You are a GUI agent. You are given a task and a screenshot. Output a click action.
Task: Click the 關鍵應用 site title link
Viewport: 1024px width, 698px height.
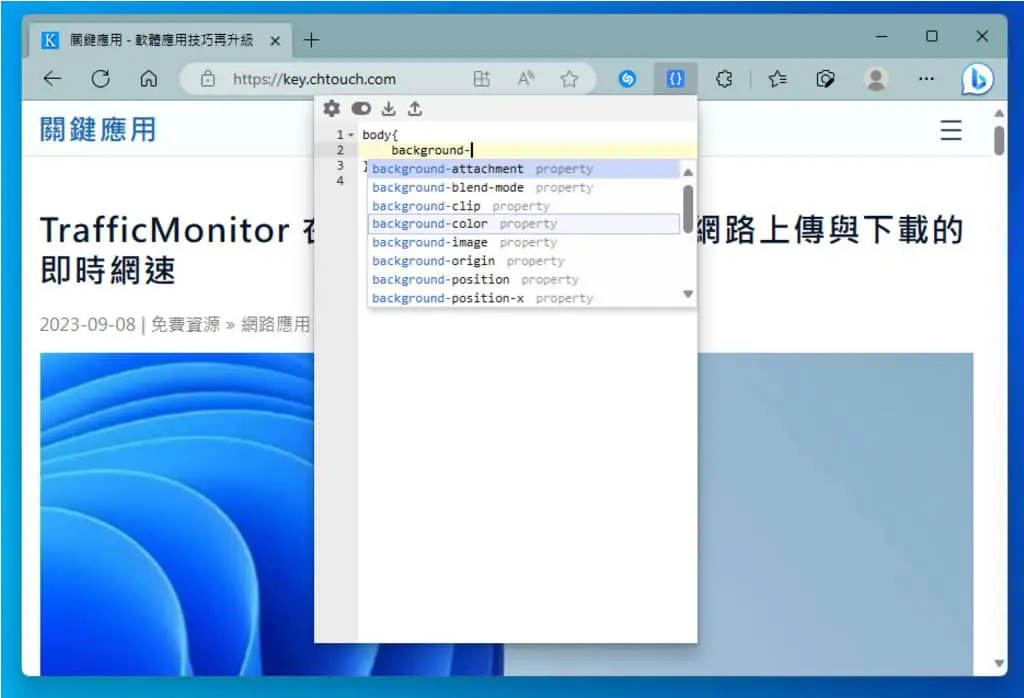click(x=98, y=129)
